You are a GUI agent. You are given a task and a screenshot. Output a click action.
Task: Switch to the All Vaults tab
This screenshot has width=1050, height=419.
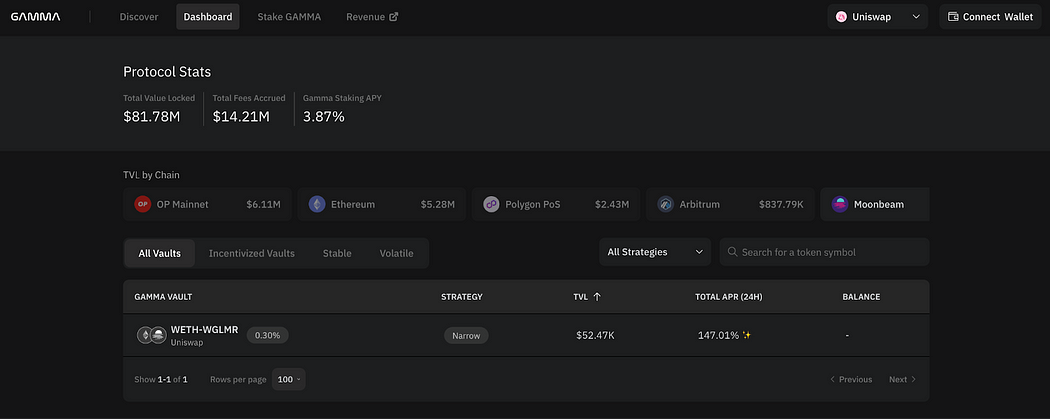pyautogui.click(x=159, y=253)
